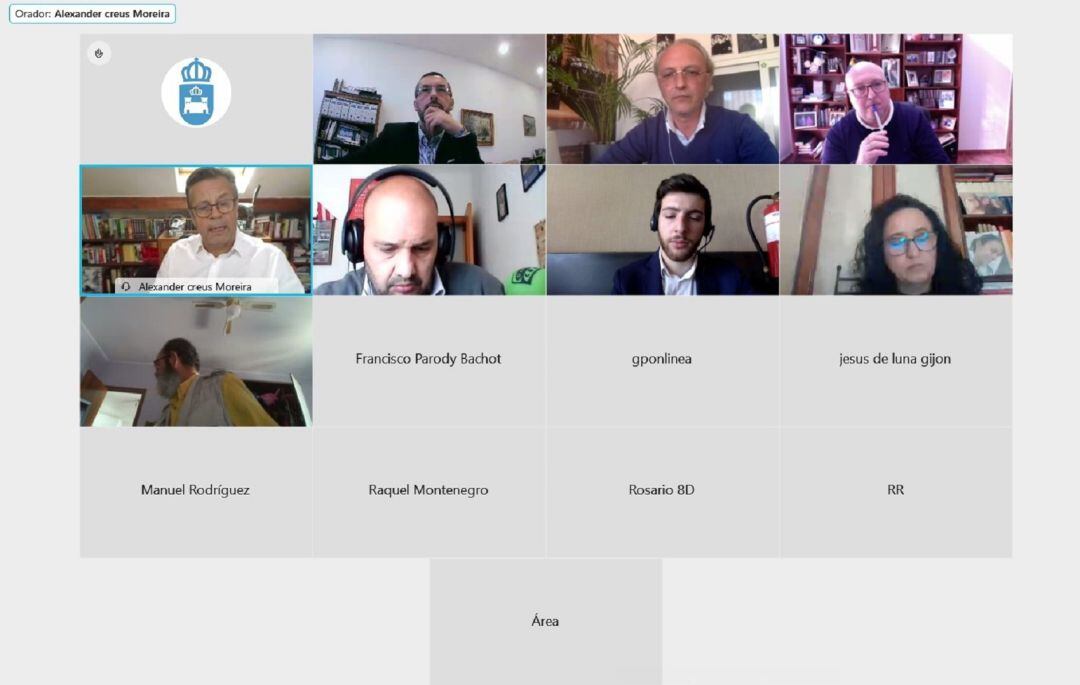The image size is (1080, 685).
Task: Select the Alexander creus Moreira video tile
Action: click(x=196, y=230)
